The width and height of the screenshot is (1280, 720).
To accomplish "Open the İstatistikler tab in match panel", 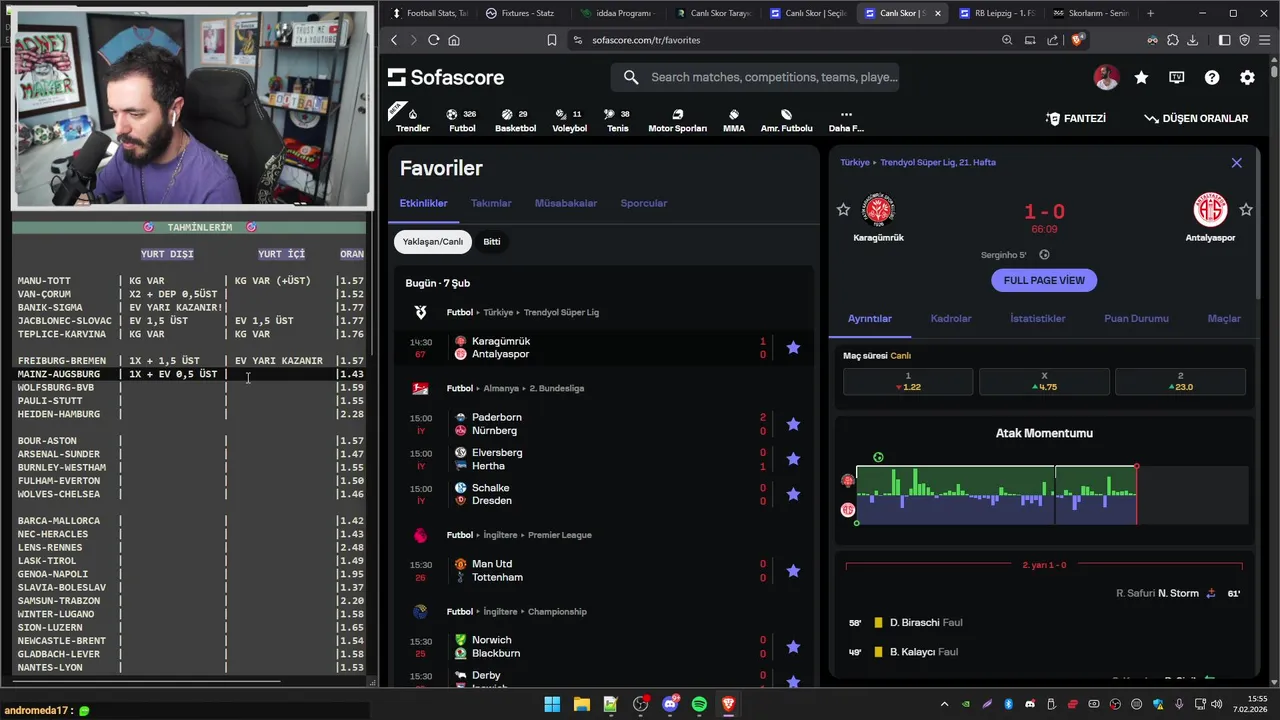I will point(1037,318).
